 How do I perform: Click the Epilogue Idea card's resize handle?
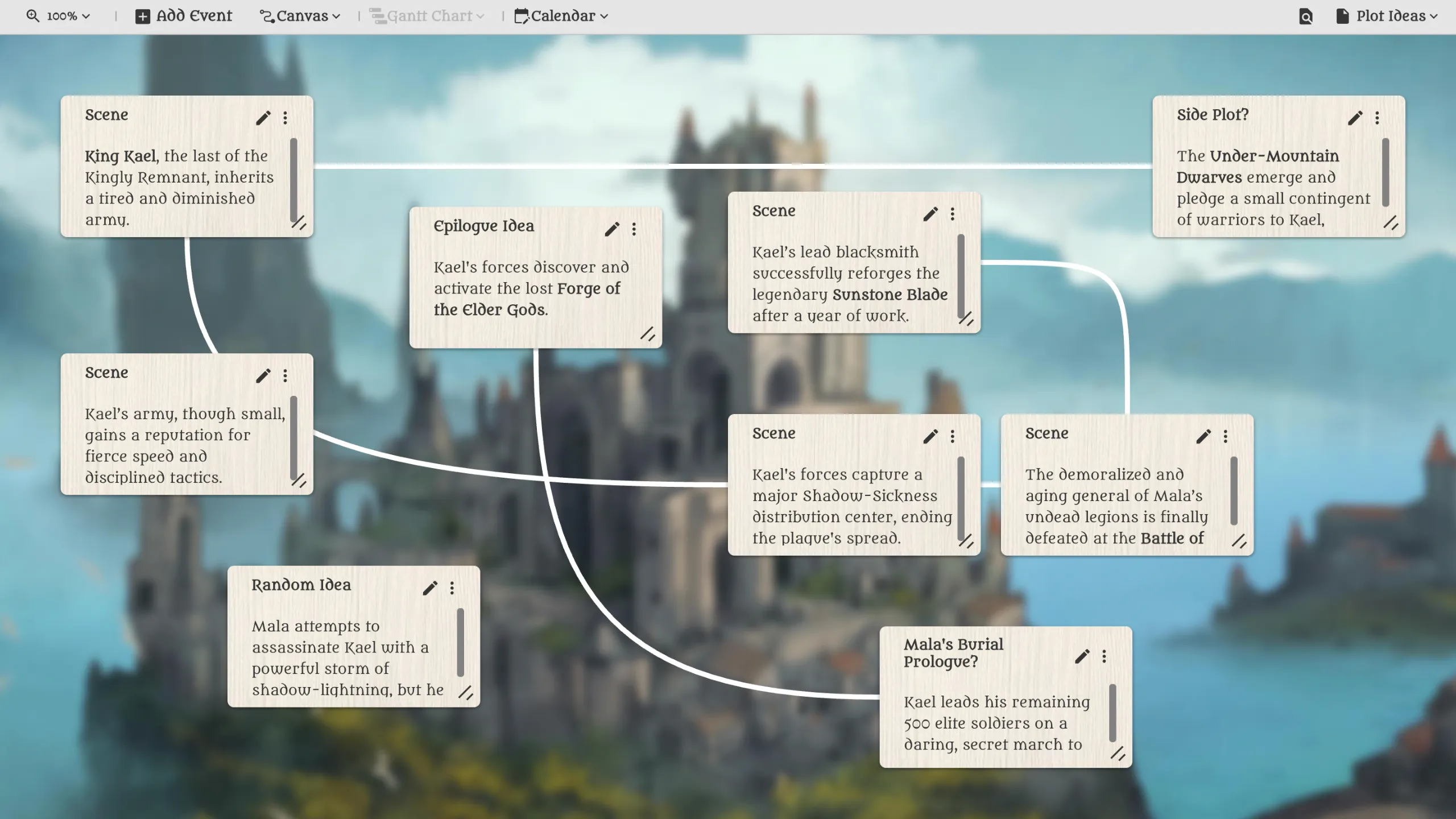(648, 334)
